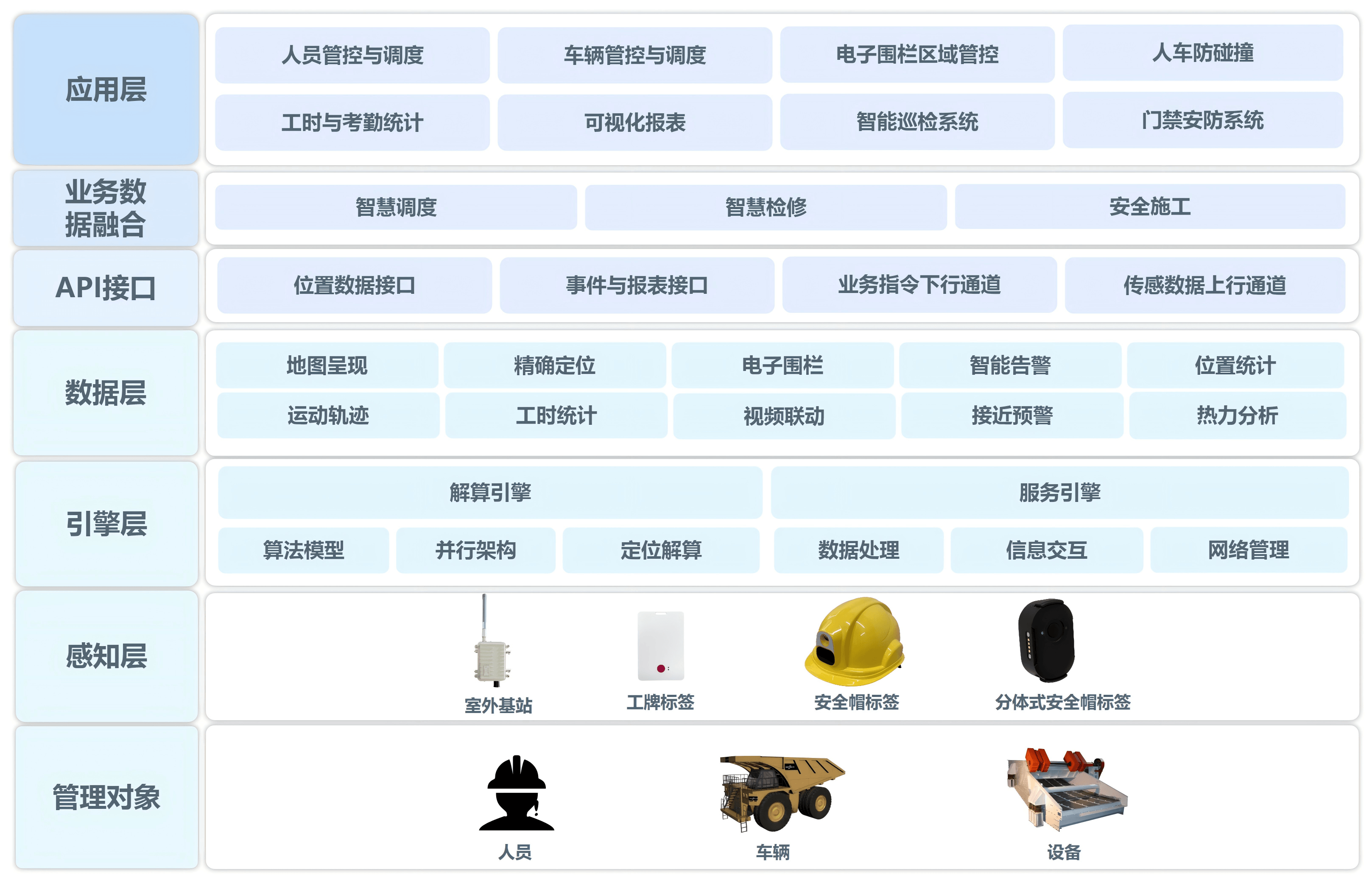Select the 应用层 layer header
Image resolution: width=1372 pixels, height=886 pixels.
[x=106, y=90]
